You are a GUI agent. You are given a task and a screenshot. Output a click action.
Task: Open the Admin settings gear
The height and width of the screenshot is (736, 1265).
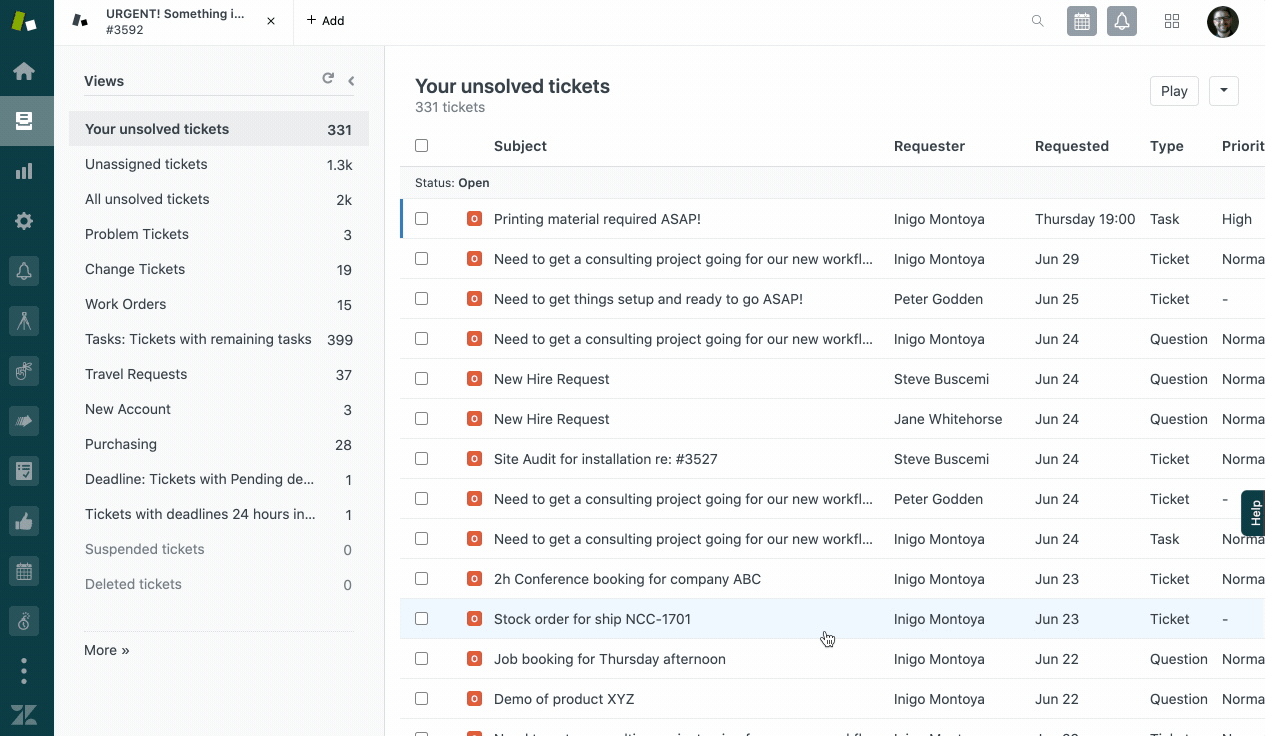pos(26,220)
